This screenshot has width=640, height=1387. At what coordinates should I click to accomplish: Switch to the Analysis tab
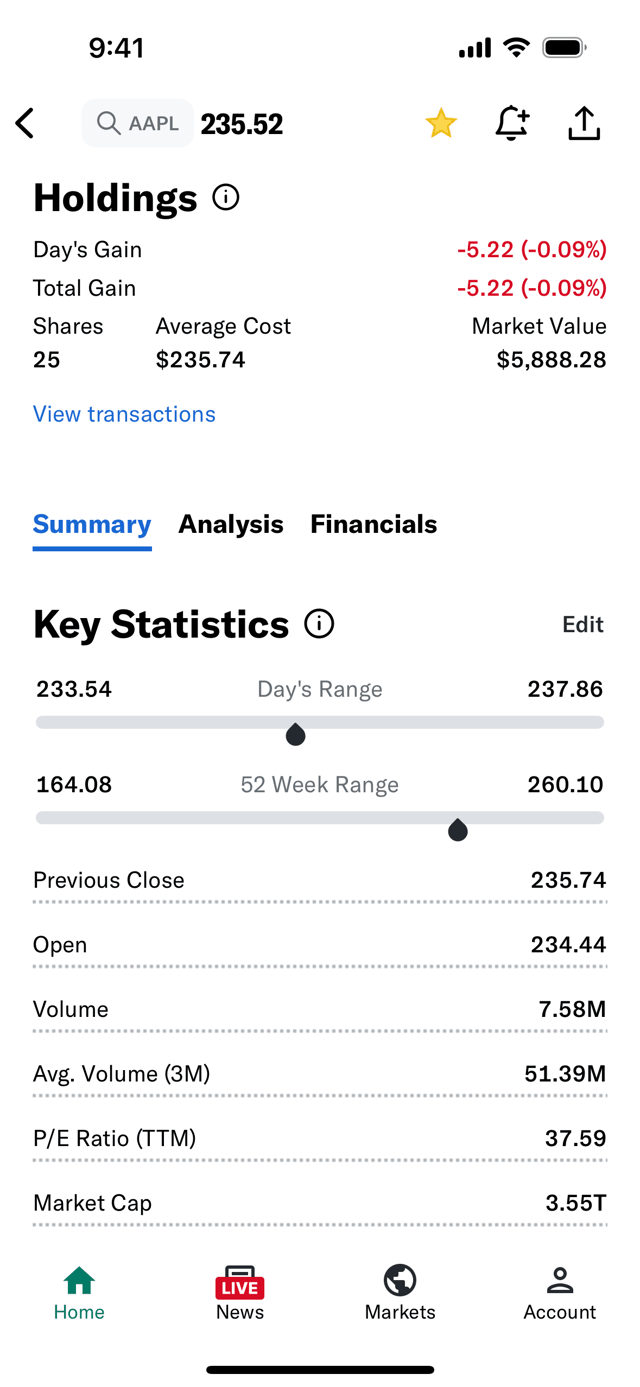tap(231, 524)
